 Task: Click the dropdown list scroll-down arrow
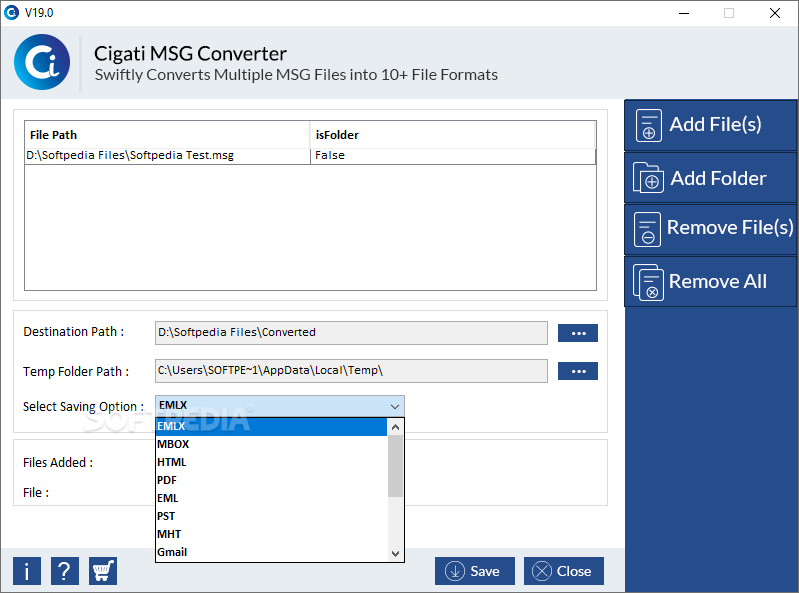coord(395,553)
